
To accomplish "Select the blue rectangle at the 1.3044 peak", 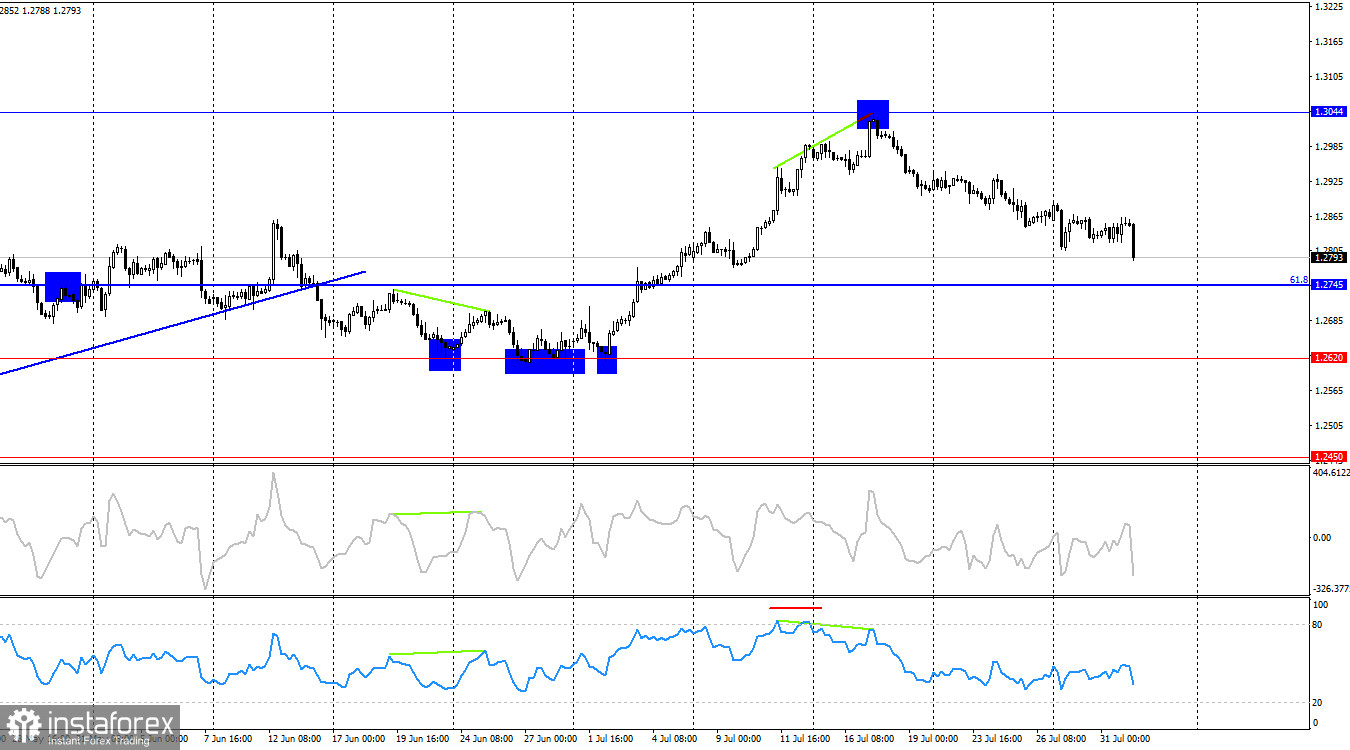I will click(x=873, y=113).
